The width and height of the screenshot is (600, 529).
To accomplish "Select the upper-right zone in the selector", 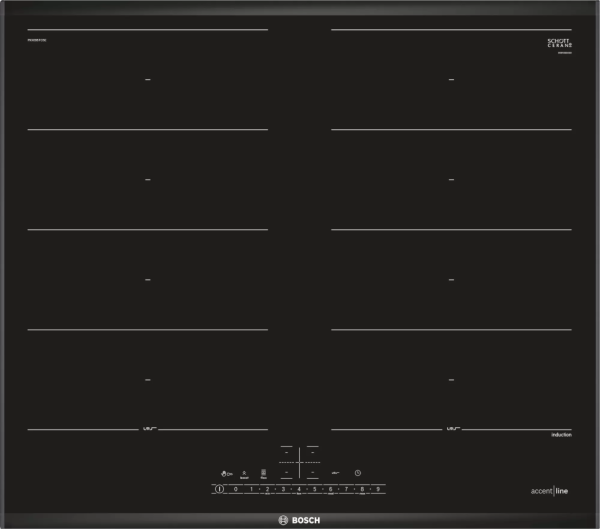I will pos(313,452).
